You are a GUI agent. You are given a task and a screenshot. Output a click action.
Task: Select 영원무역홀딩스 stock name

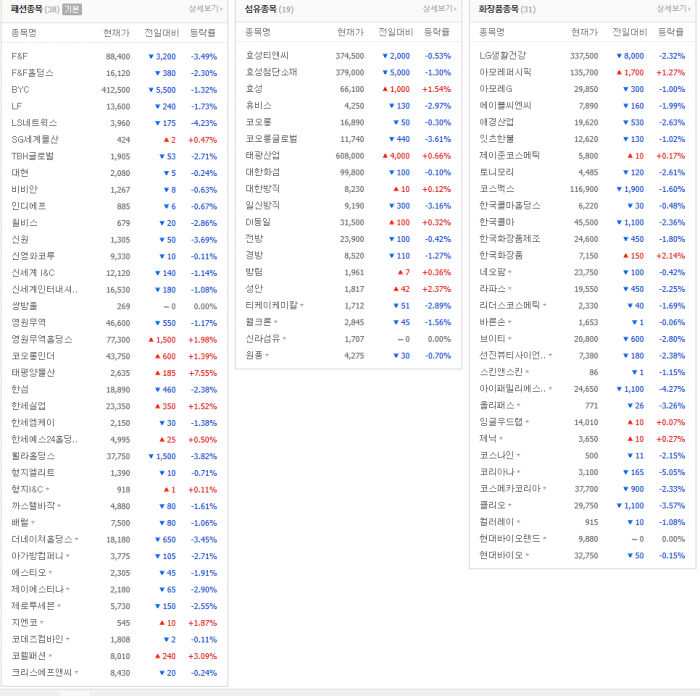pyautogui.click(x=42, y=339)
